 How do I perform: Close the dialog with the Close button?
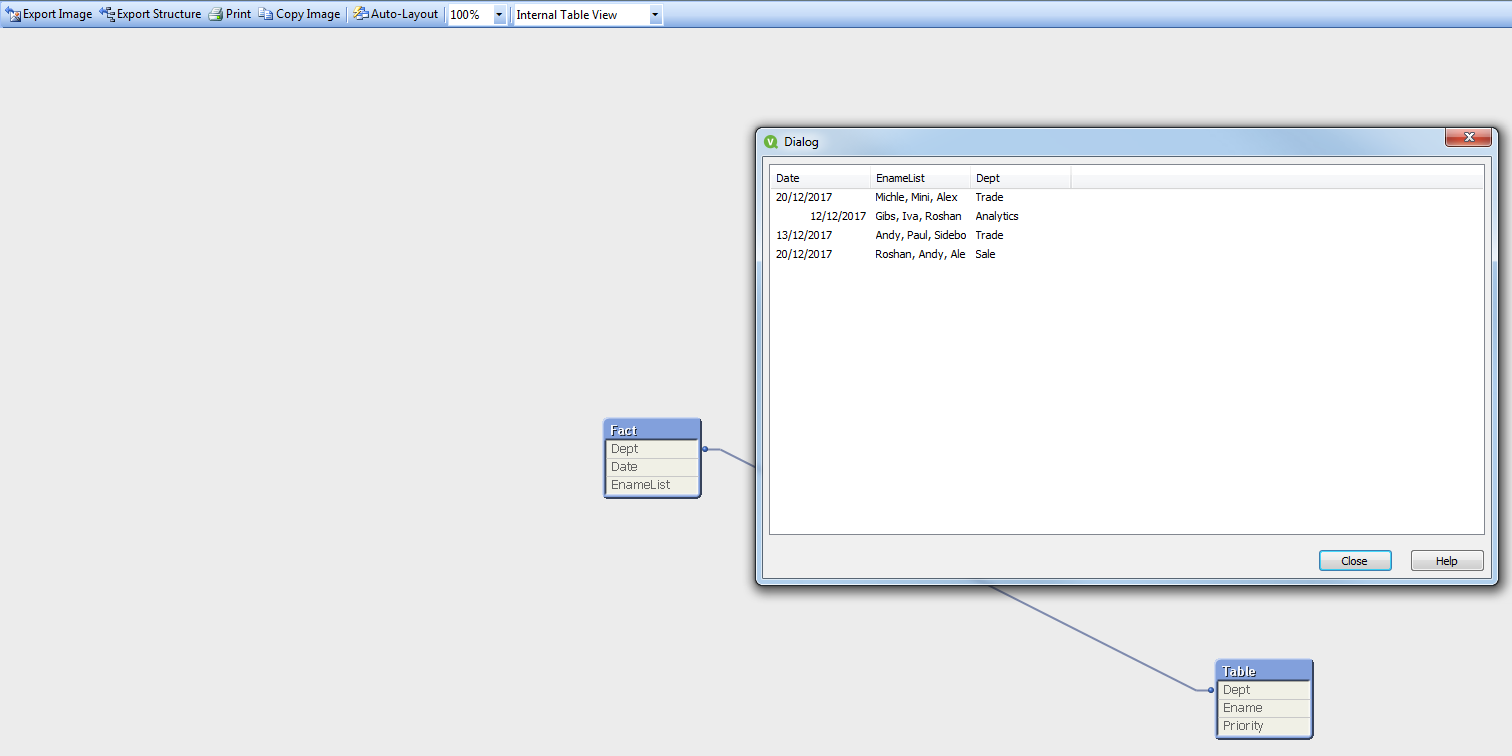(1355, 561)
